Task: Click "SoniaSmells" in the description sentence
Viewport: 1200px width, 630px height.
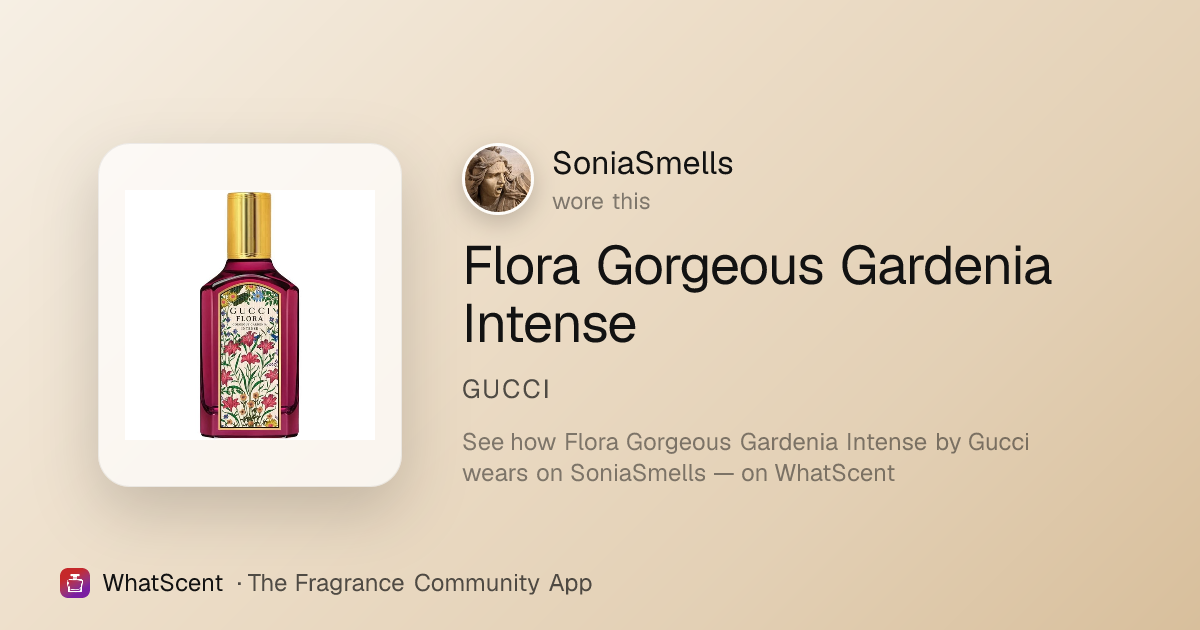Action: click(x=638, y=473)
